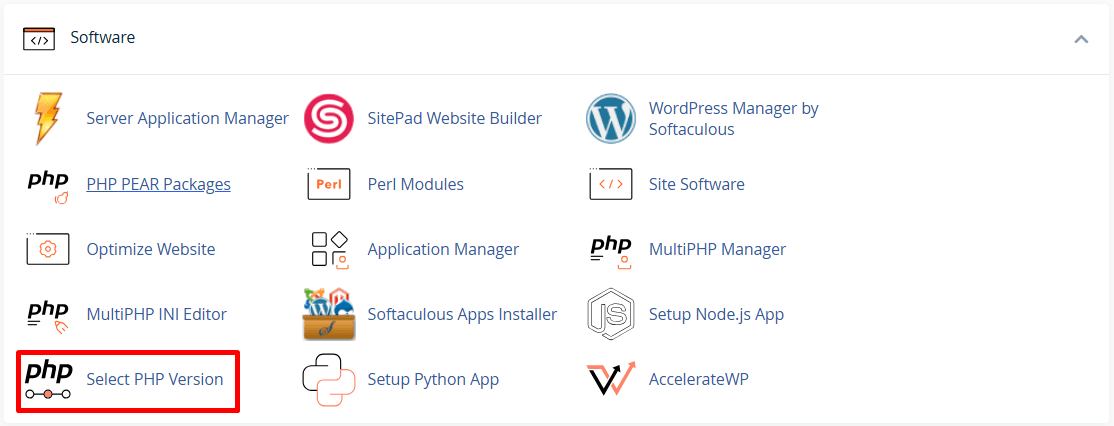Click the AccelerateWP logo icon
The width and height of the screenshot is (1114, 426).
pos(610,380)
